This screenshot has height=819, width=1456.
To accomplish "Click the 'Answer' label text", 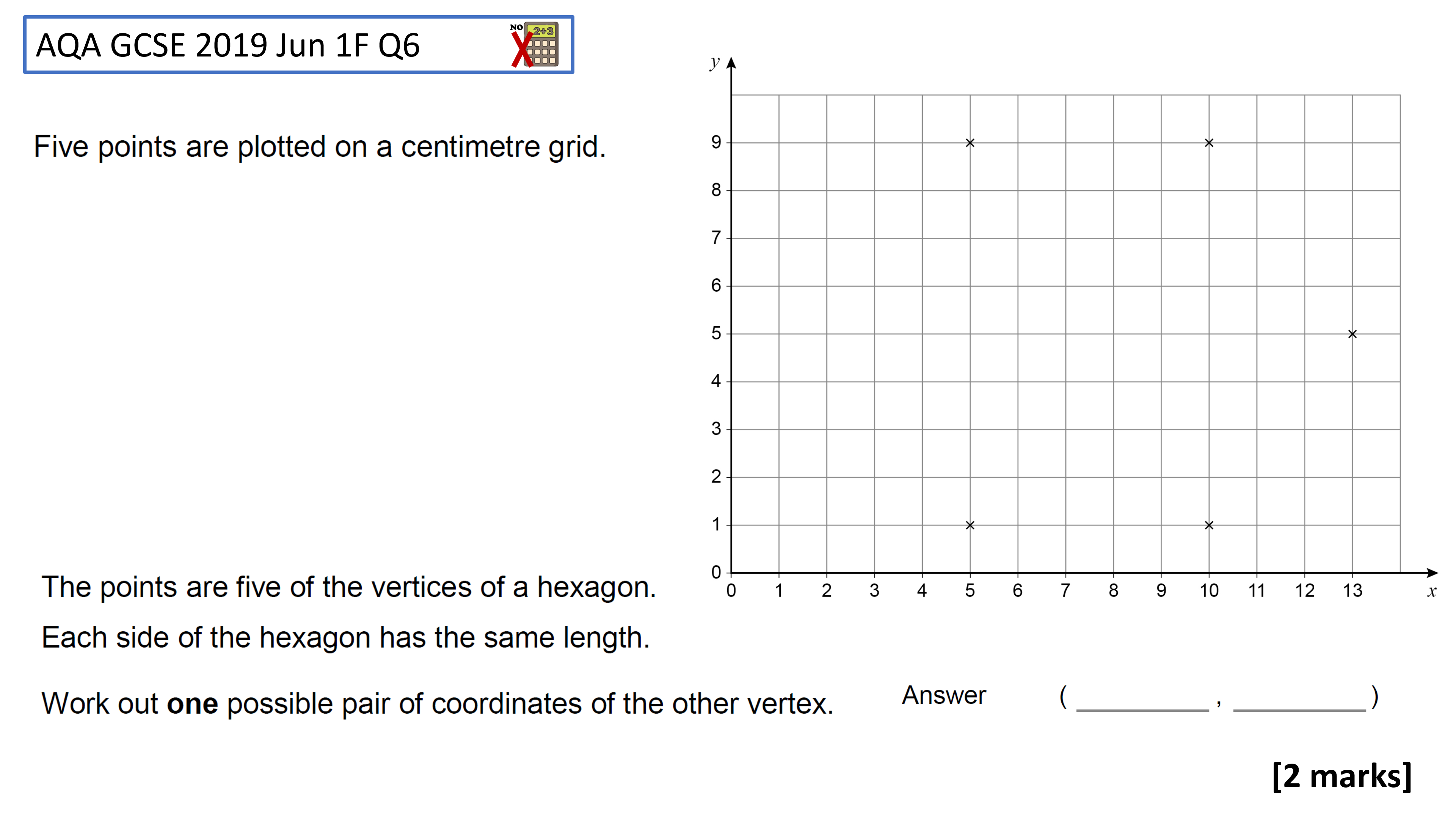I will pyautogui.click(x=944, y=695).
